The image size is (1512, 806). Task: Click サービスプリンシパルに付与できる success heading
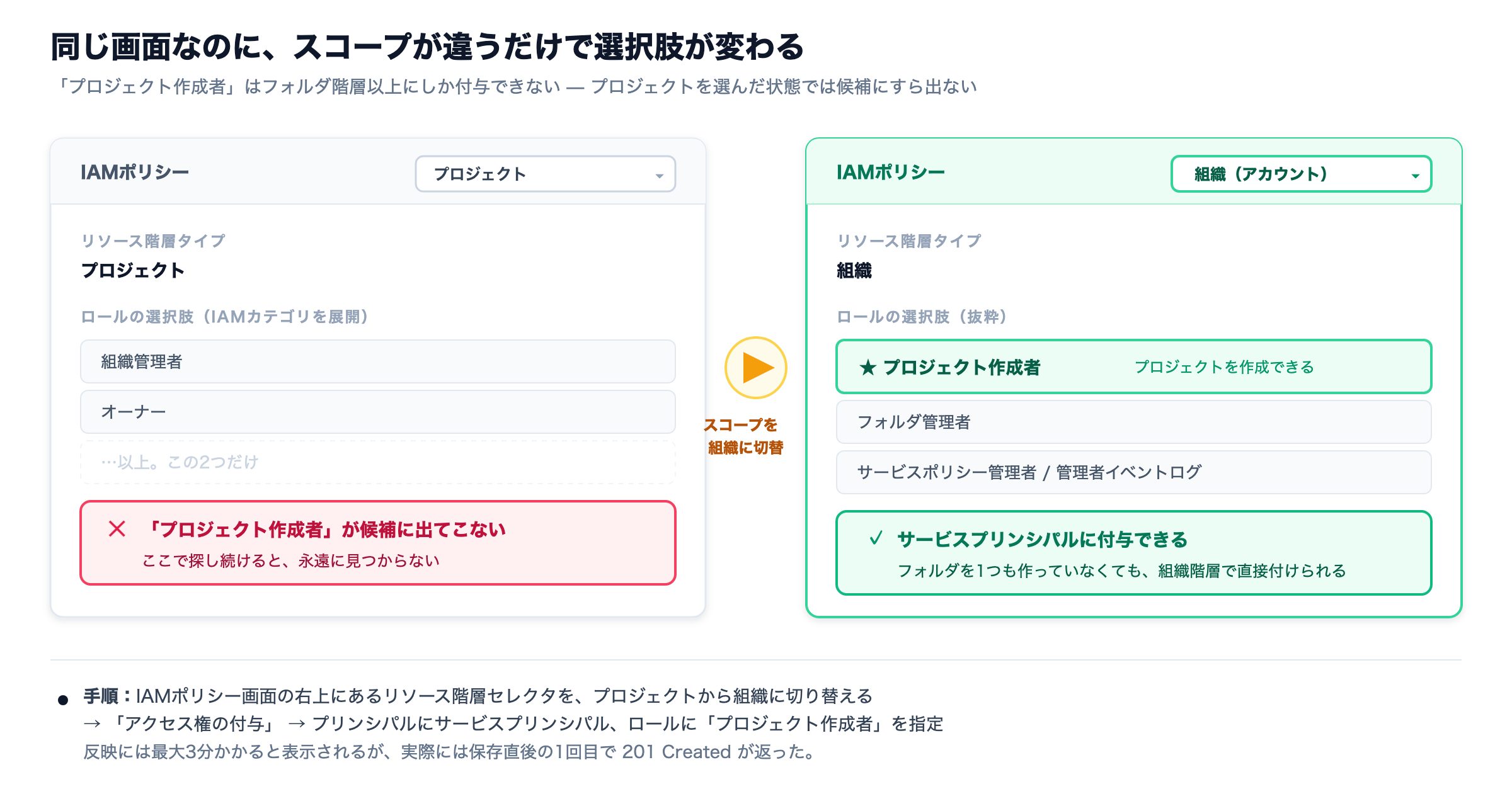1042,540
